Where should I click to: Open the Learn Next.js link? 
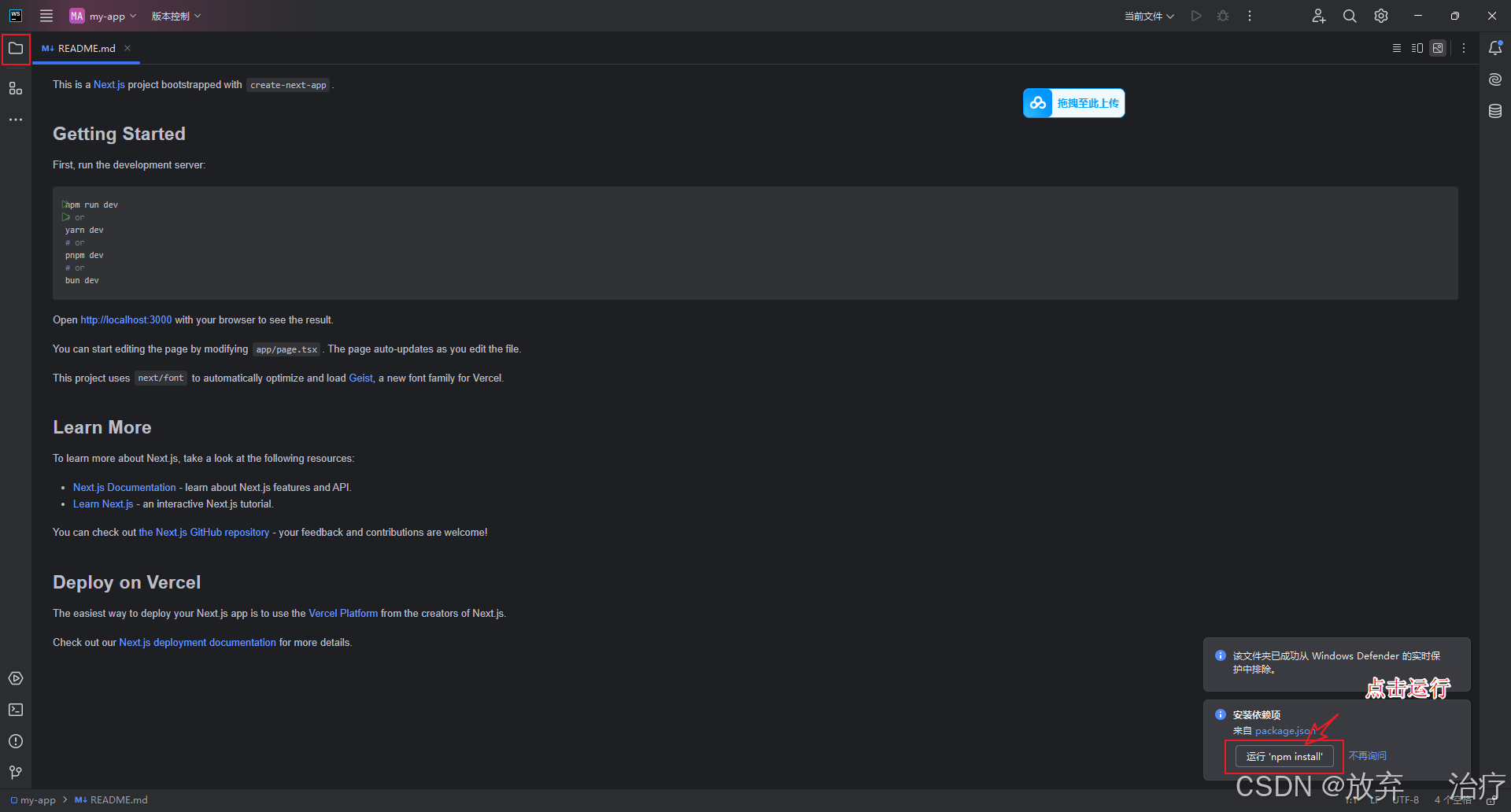pyautogui.click(x=103, y=504)
